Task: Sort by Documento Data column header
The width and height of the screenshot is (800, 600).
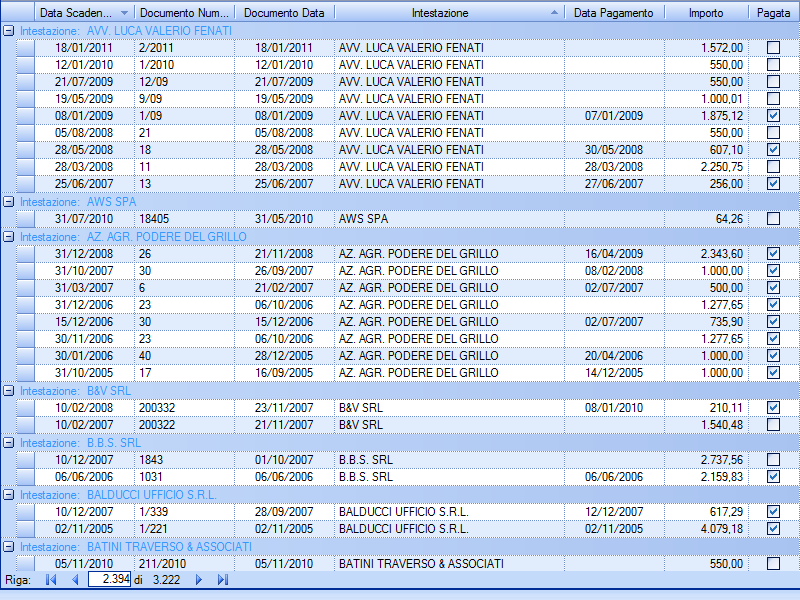Action: click(x=284, y=13)
